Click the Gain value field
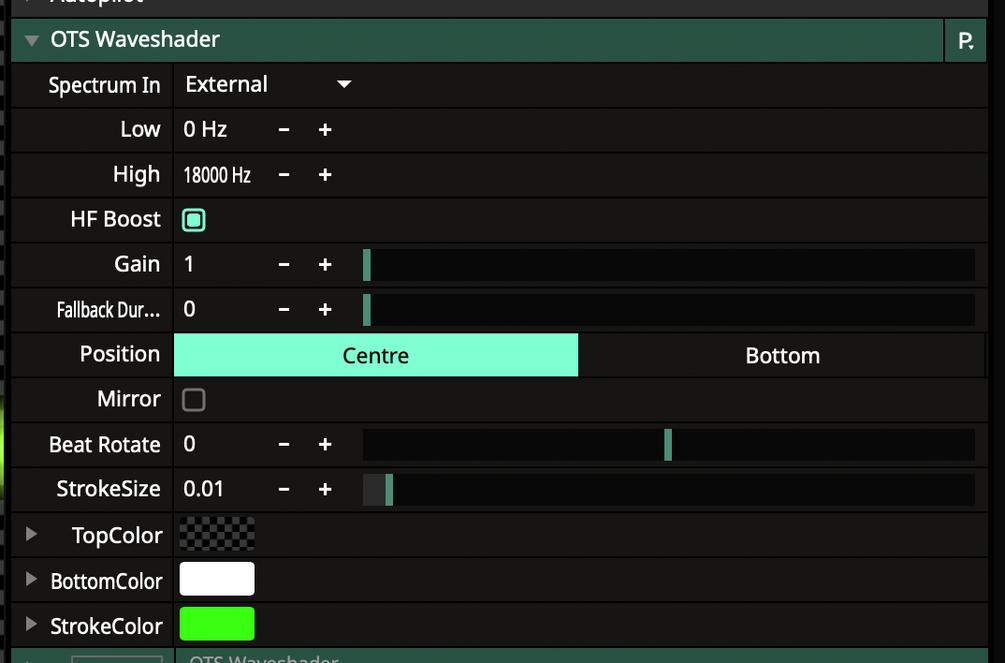The height and width of the screenshot is (663, 1005). point(220,265)
